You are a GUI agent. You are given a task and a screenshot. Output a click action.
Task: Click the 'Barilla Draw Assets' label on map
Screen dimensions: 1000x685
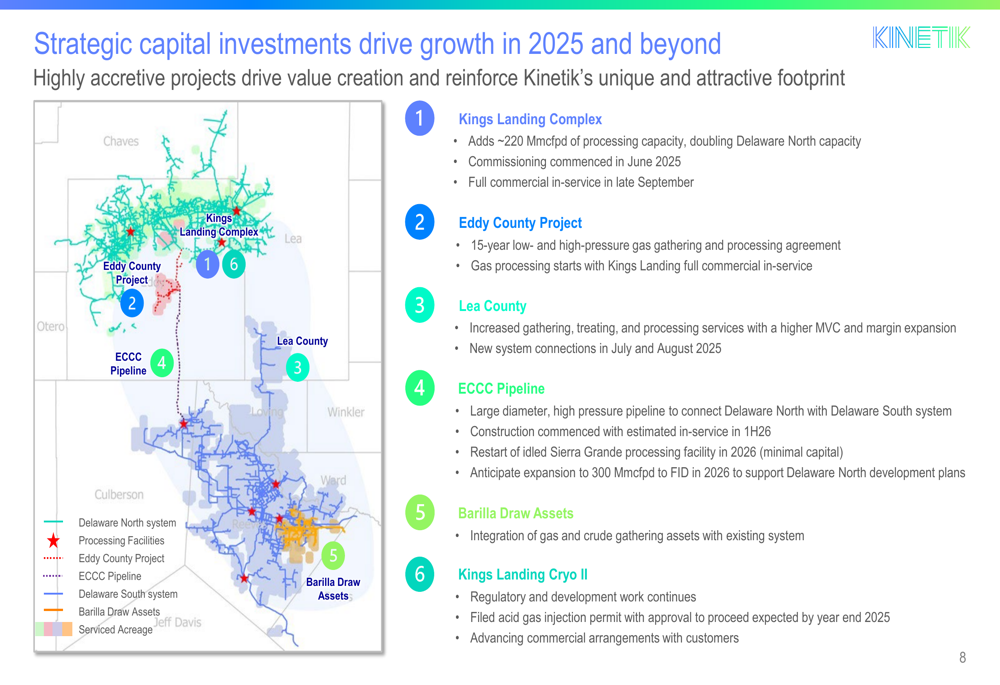coord(333,589)
